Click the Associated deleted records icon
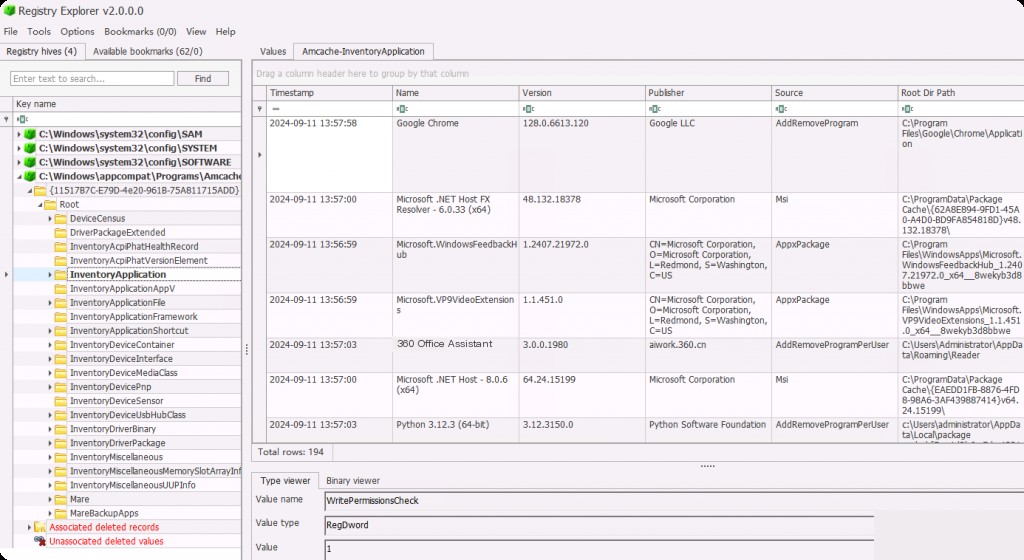Viewport: 1024px width, 560px height. (x=40, y=527)
